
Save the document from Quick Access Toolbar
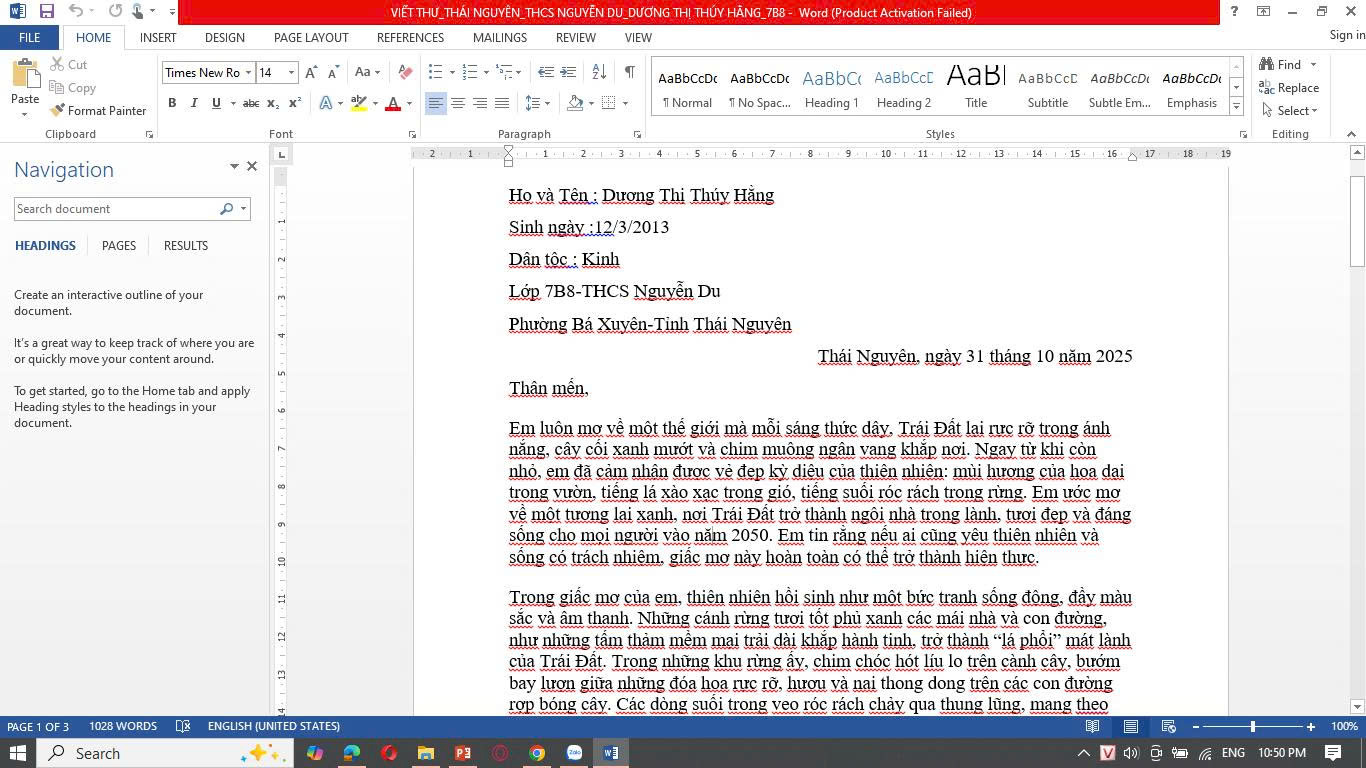coord(46,11)
